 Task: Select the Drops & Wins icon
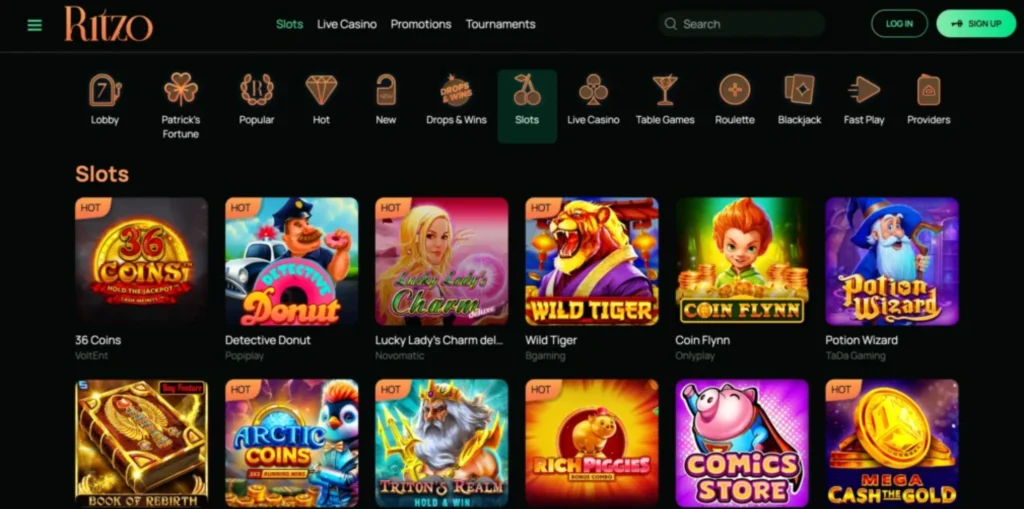(x=456, y=90)
